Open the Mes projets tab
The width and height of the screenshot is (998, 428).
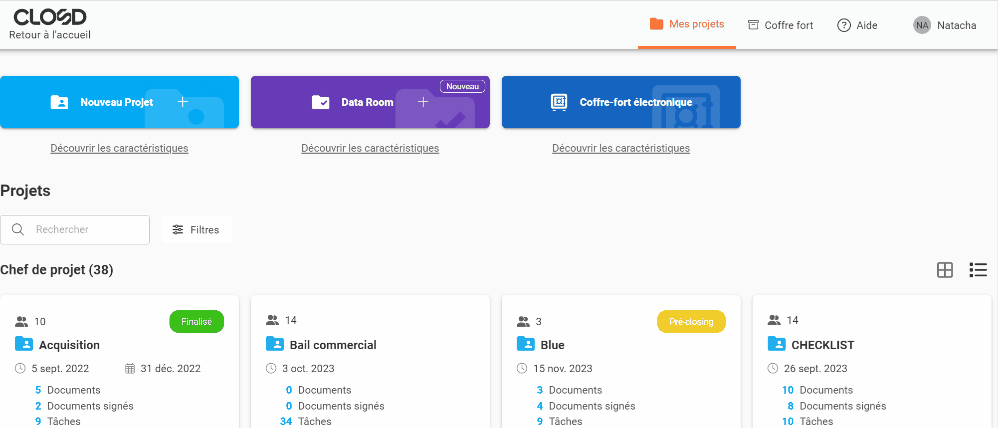tap(687, 25)
